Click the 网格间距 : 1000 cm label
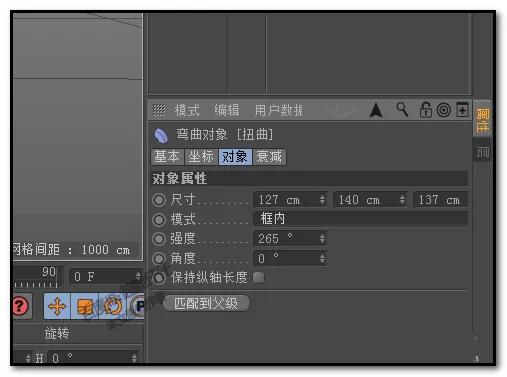507x377 pixels. point(72,250)
